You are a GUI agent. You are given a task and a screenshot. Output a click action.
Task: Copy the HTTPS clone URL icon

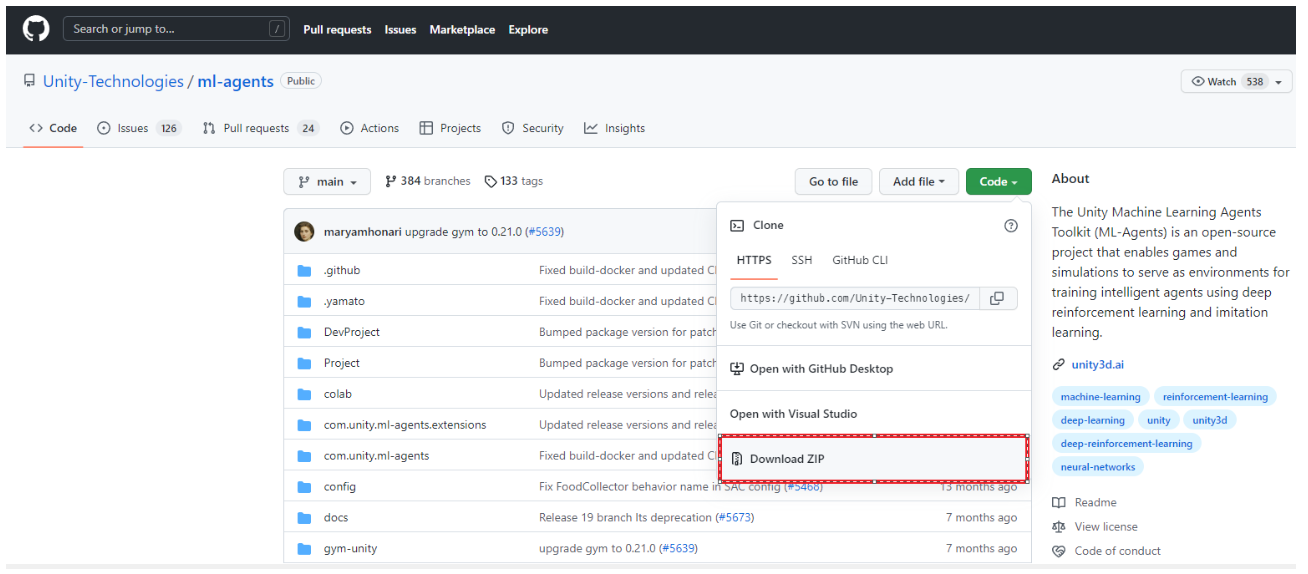click(x=997, y=298)
